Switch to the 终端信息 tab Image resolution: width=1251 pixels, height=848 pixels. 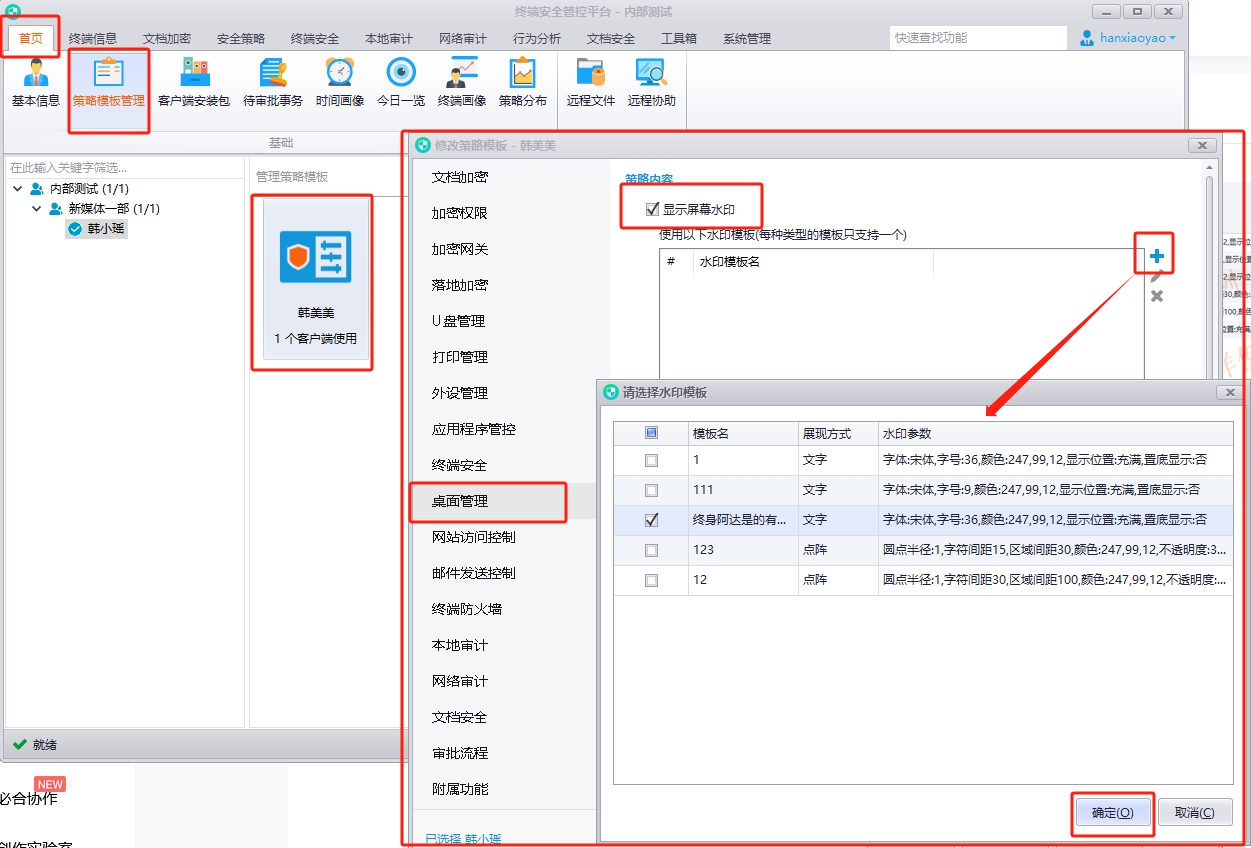pyautogui.click(x=93, y=39)
